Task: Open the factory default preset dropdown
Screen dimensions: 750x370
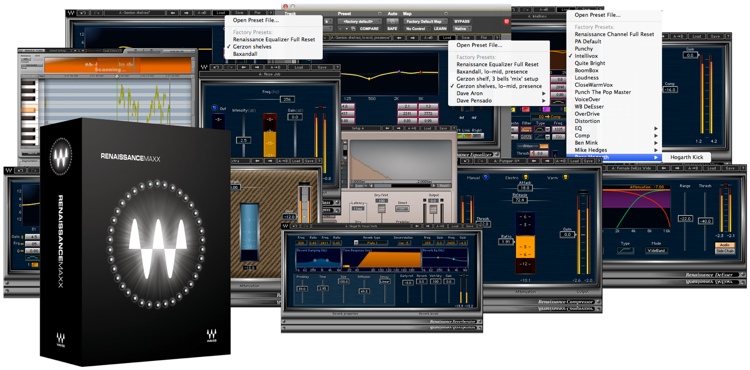Action: coord(360,21)
